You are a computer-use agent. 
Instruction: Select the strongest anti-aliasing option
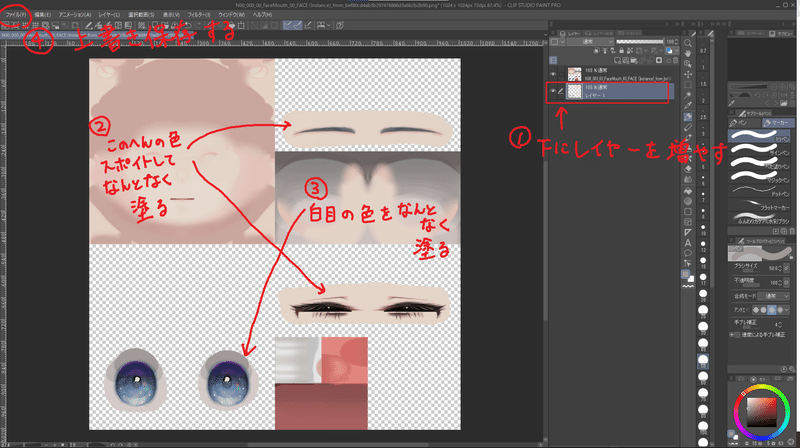(780, 310)
